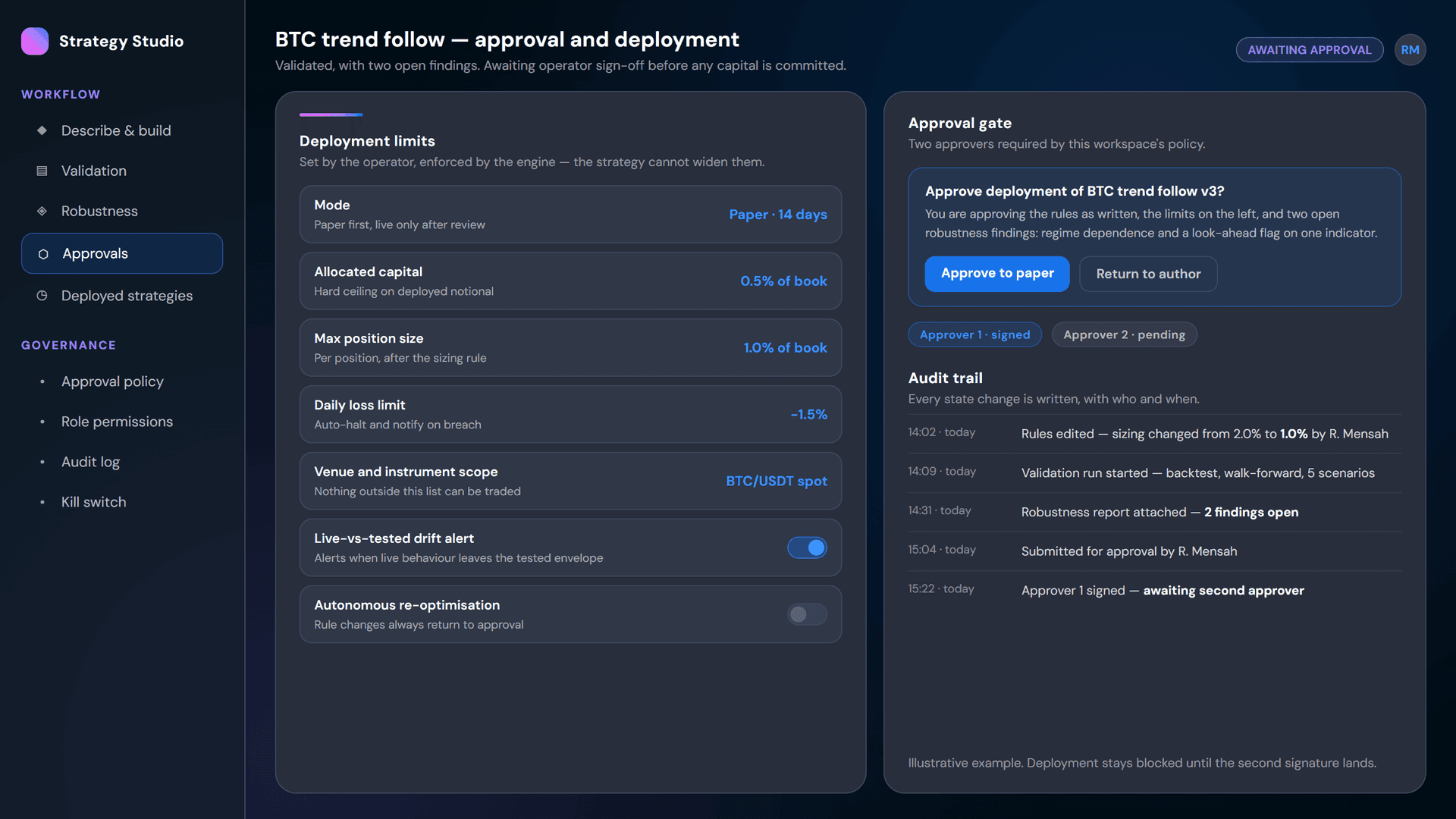Image resolution: width=1456 pixels, height=819 pixels.
Task: Click the Approver 1 · signed chip
Action: point(974,334)
